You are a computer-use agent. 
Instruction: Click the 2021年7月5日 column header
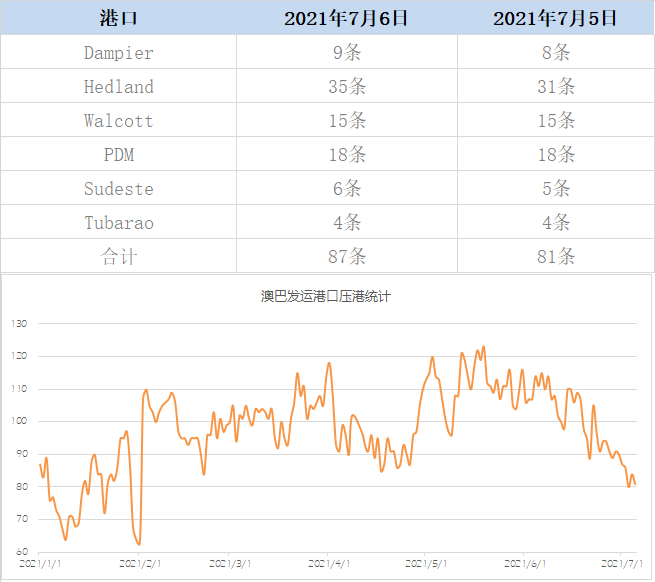pos(555,18)
